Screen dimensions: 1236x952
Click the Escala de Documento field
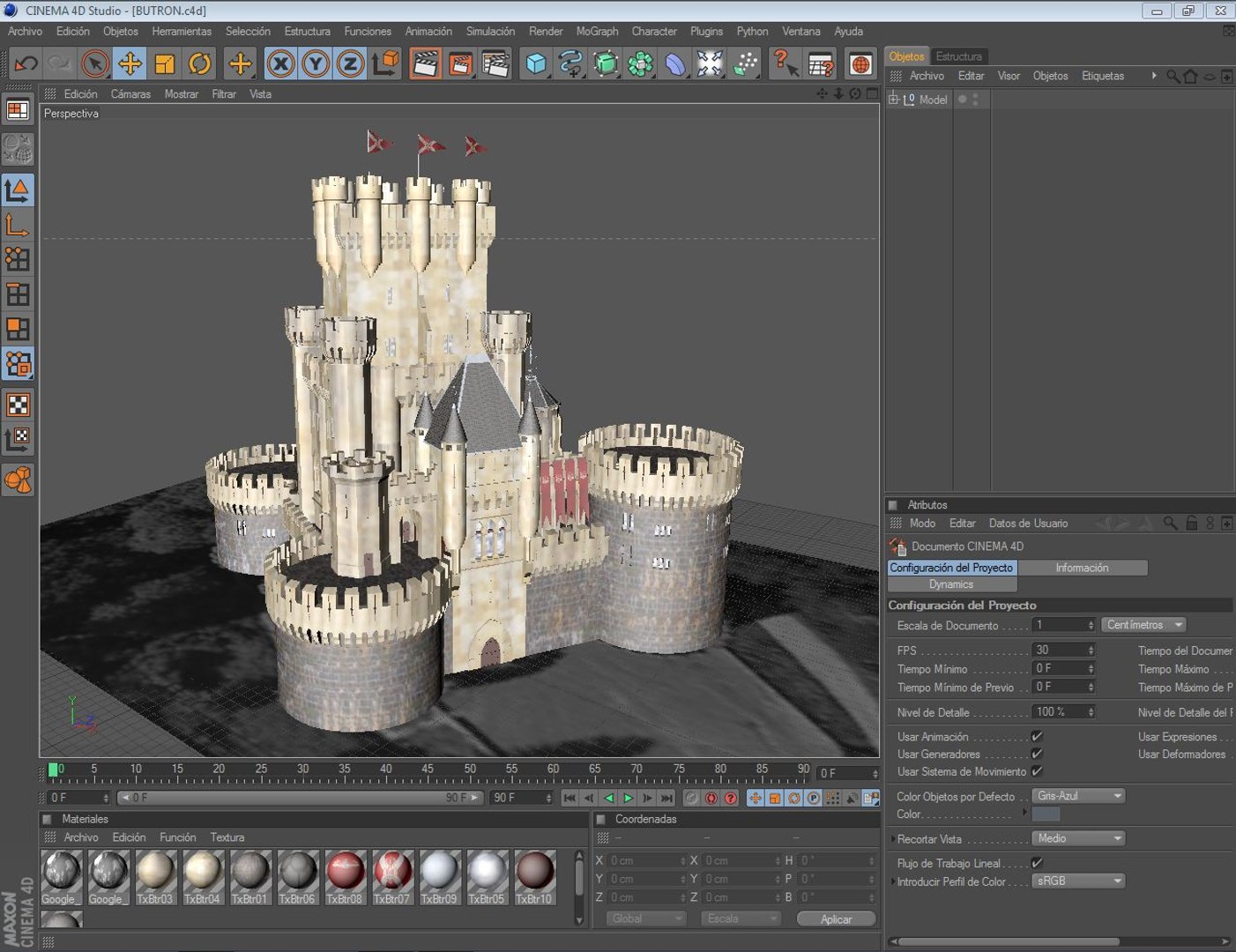[x=1063, y=625]
